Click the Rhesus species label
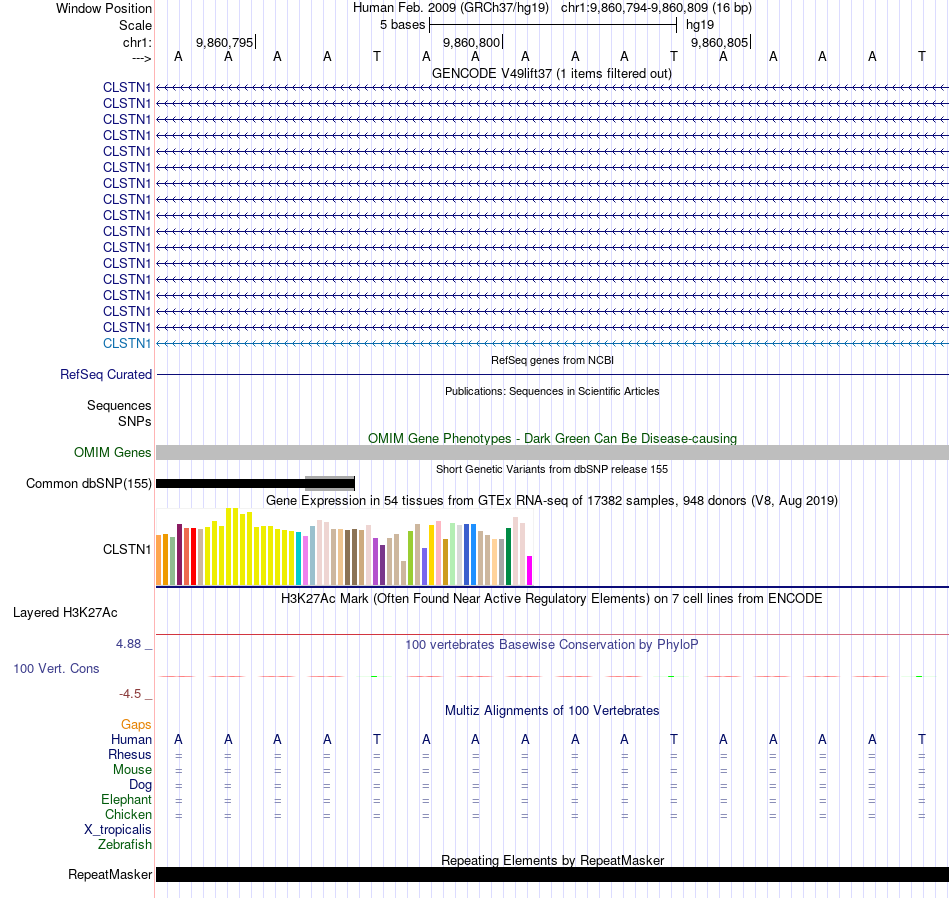Screen dimensions: 950x898 130,754
